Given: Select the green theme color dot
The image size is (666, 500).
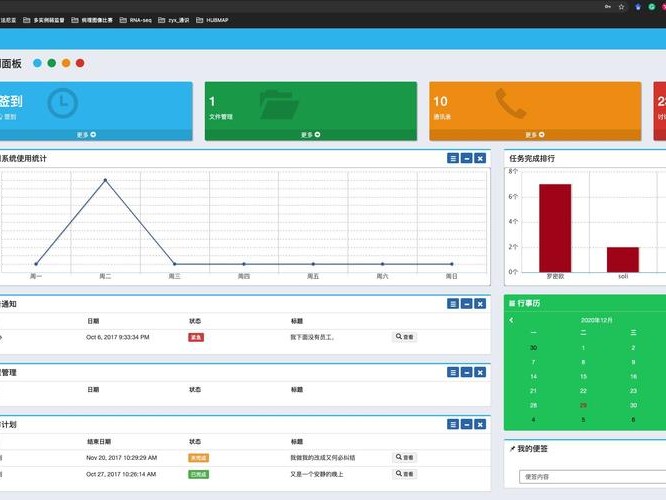Looking at the screenshot, I should click(x=52, y=63).
